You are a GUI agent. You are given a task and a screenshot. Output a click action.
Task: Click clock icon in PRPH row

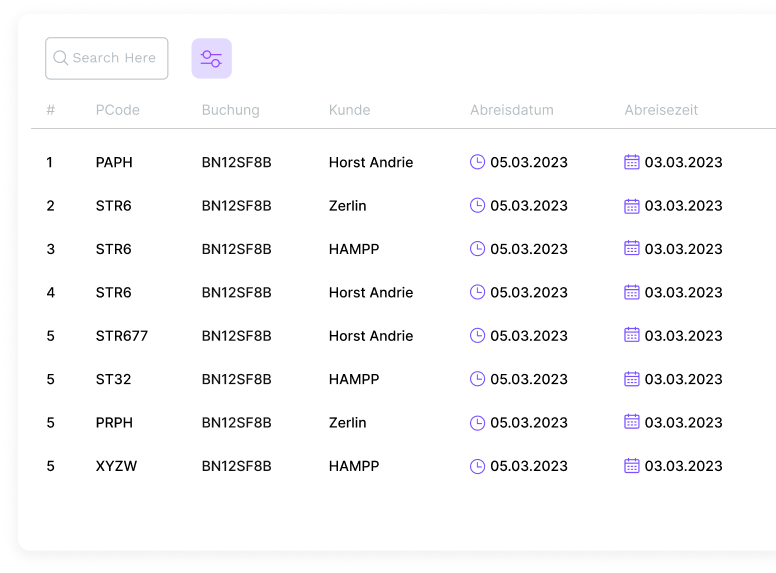478,423
